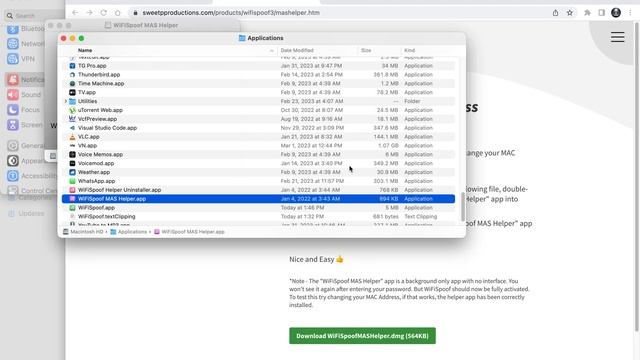The height and width of the screenshot is (360, 640).
Task: Click the Thunderbird.app icon
Action: pyautogui.click(x=72, y=75)
